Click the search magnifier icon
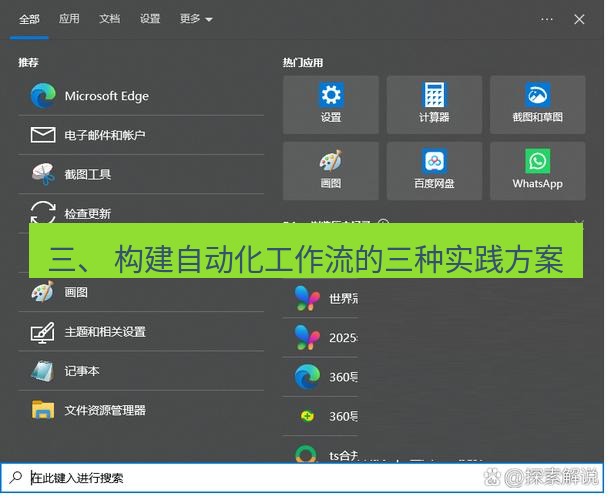 point(16,477)
